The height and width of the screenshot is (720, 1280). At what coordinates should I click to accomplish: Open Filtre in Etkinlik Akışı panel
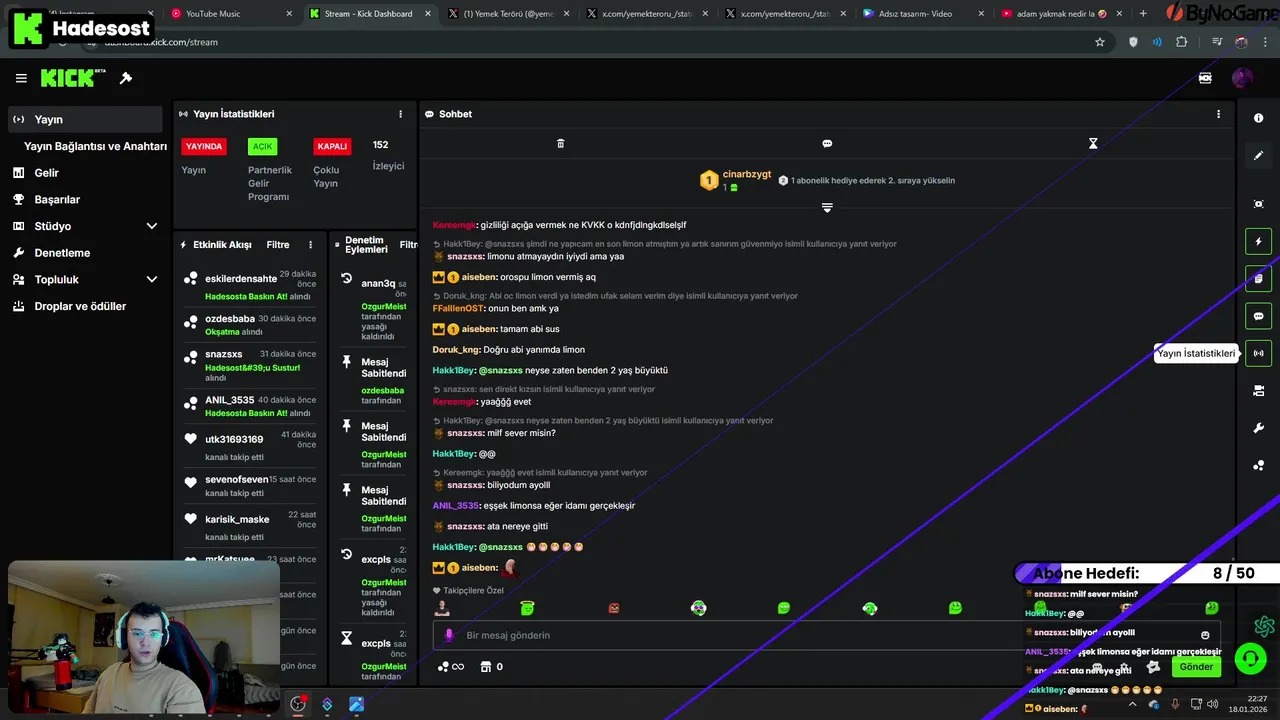tap(278, 245)
